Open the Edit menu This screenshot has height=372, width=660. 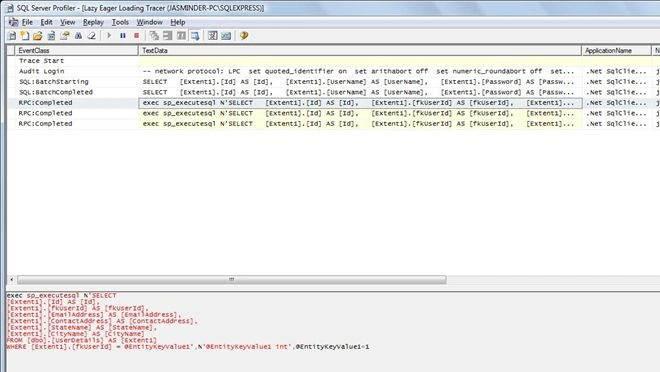pyautogui.click(x=46, y=22)
